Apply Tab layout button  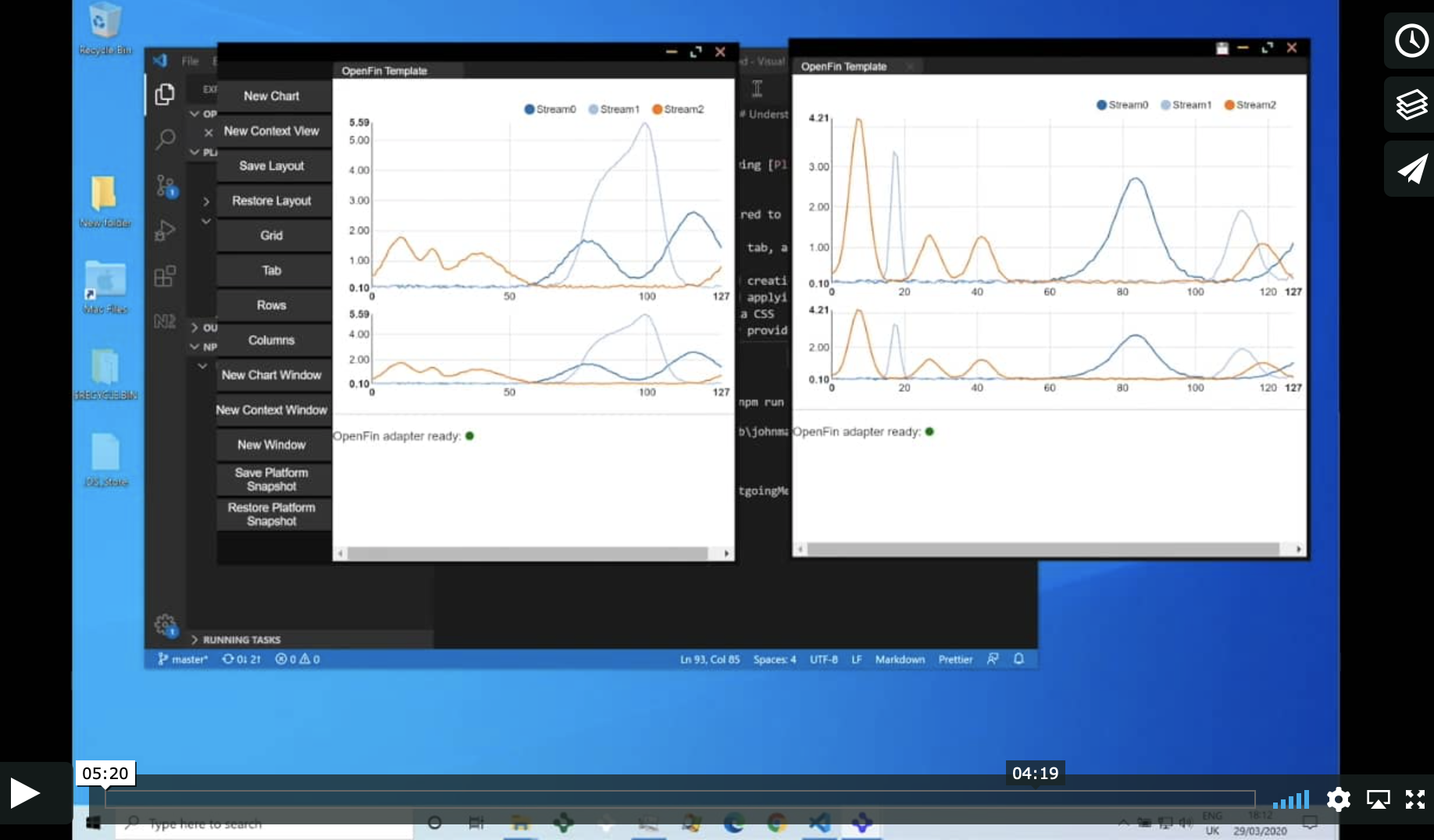pos(272,270)
